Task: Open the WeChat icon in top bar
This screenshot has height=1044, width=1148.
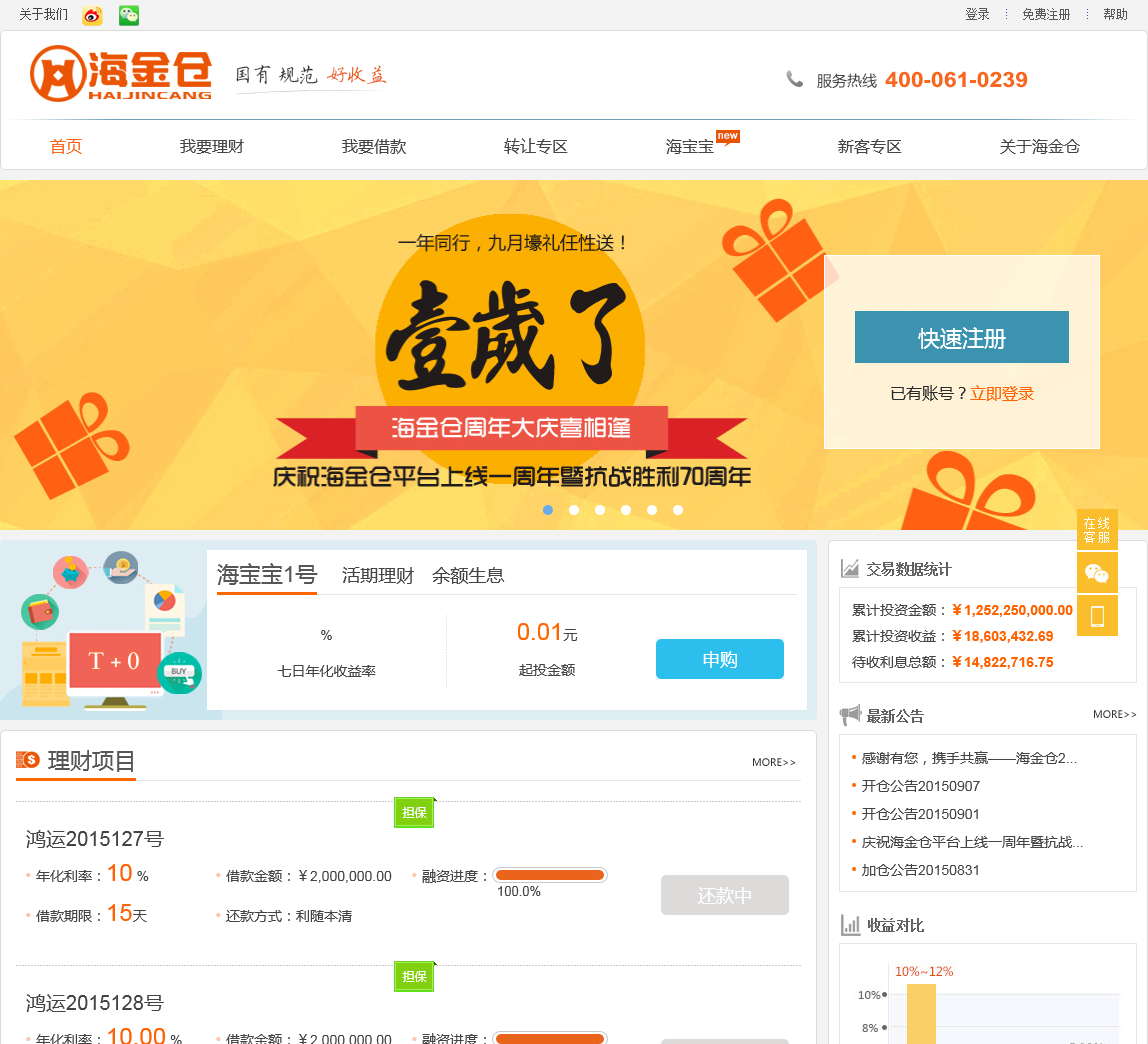Action: pos(129,15)
